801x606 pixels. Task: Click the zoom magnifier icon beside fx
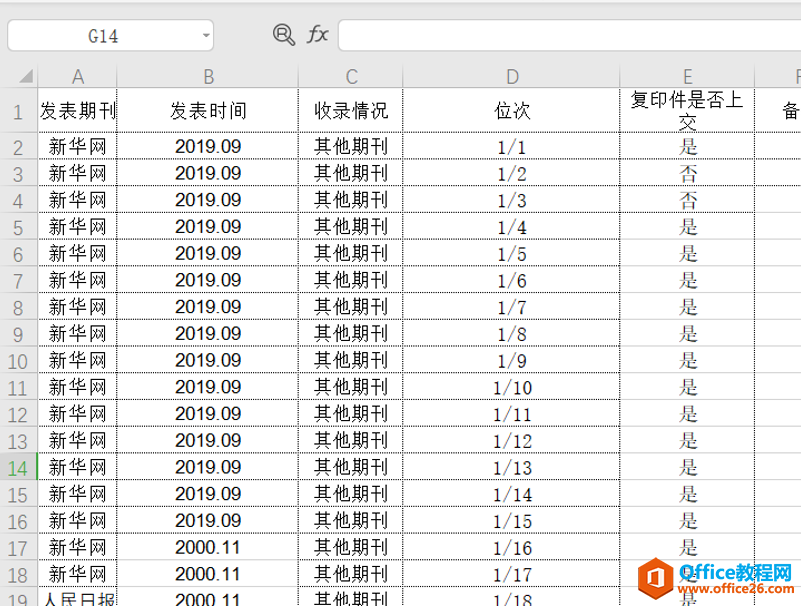pyautogui.click(x=284, y=35)
